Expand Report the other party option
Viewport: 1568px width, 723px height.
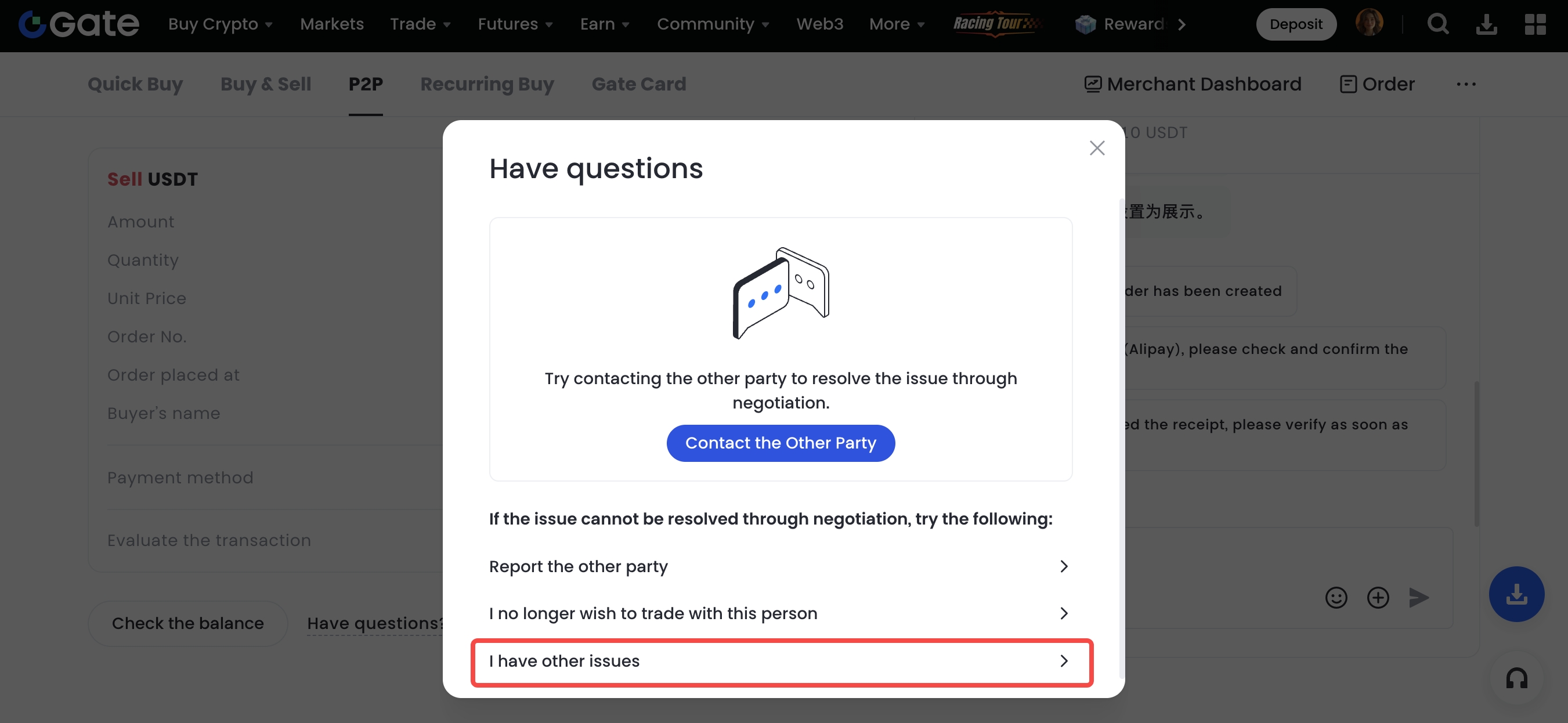point(780,566)
